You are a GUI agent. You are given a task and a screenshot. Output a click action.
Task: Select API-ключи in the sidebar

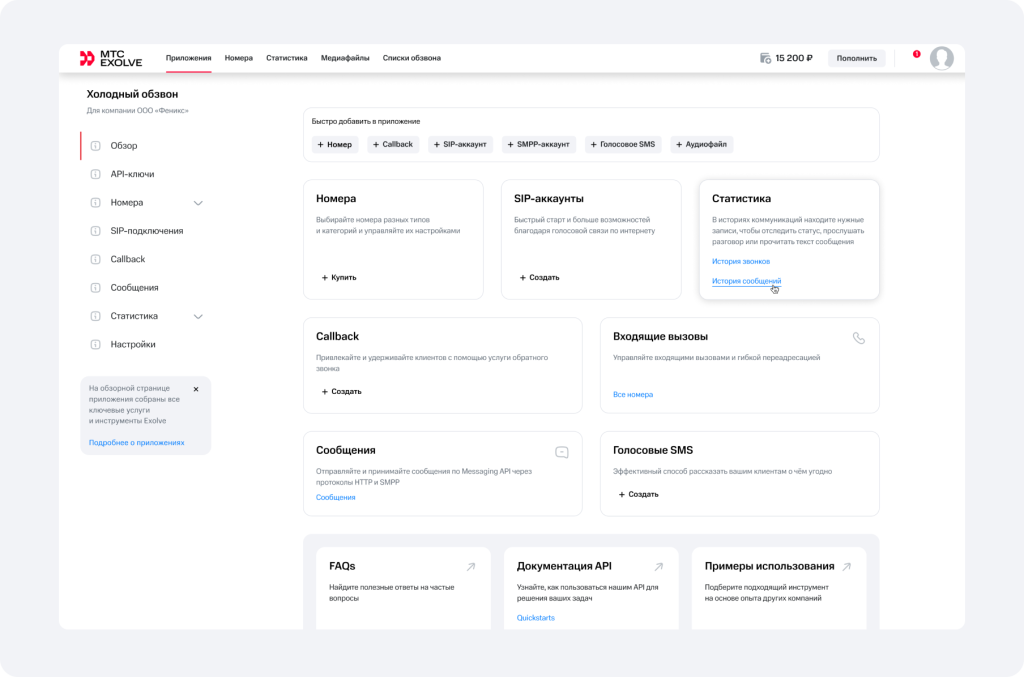pyautogui.click(x=132, y=174)
